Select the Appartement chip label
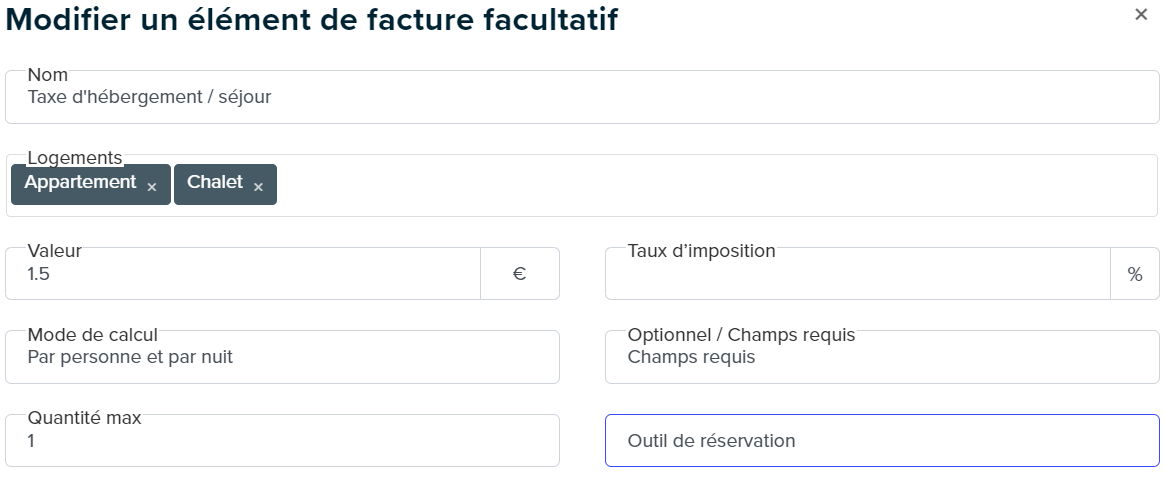The image size is (1164, 484). [80, 182]
